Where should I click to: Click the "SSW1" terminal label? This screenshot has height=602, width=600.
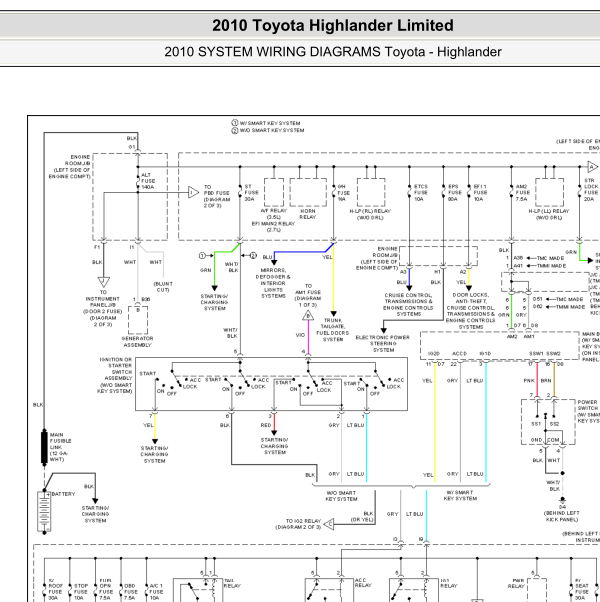[x=536, y=354]
